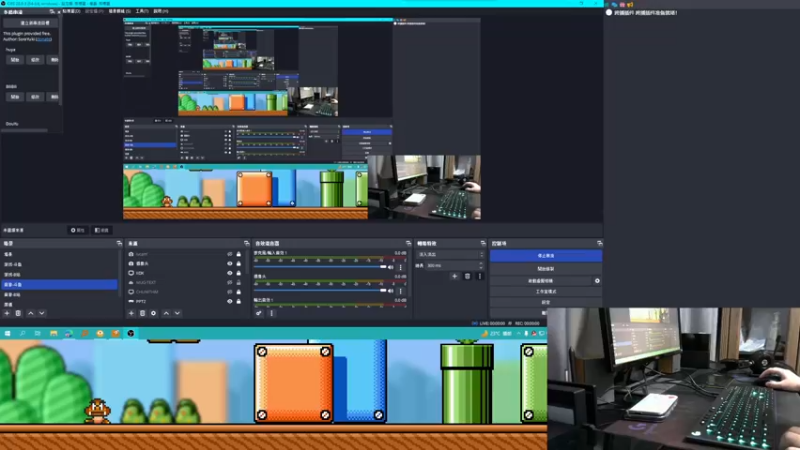Image resolution: width=800 pixels, height=450 pixels.
Task: Open the taskbar weather widget showing 23°C
Action: click(497, 333)
